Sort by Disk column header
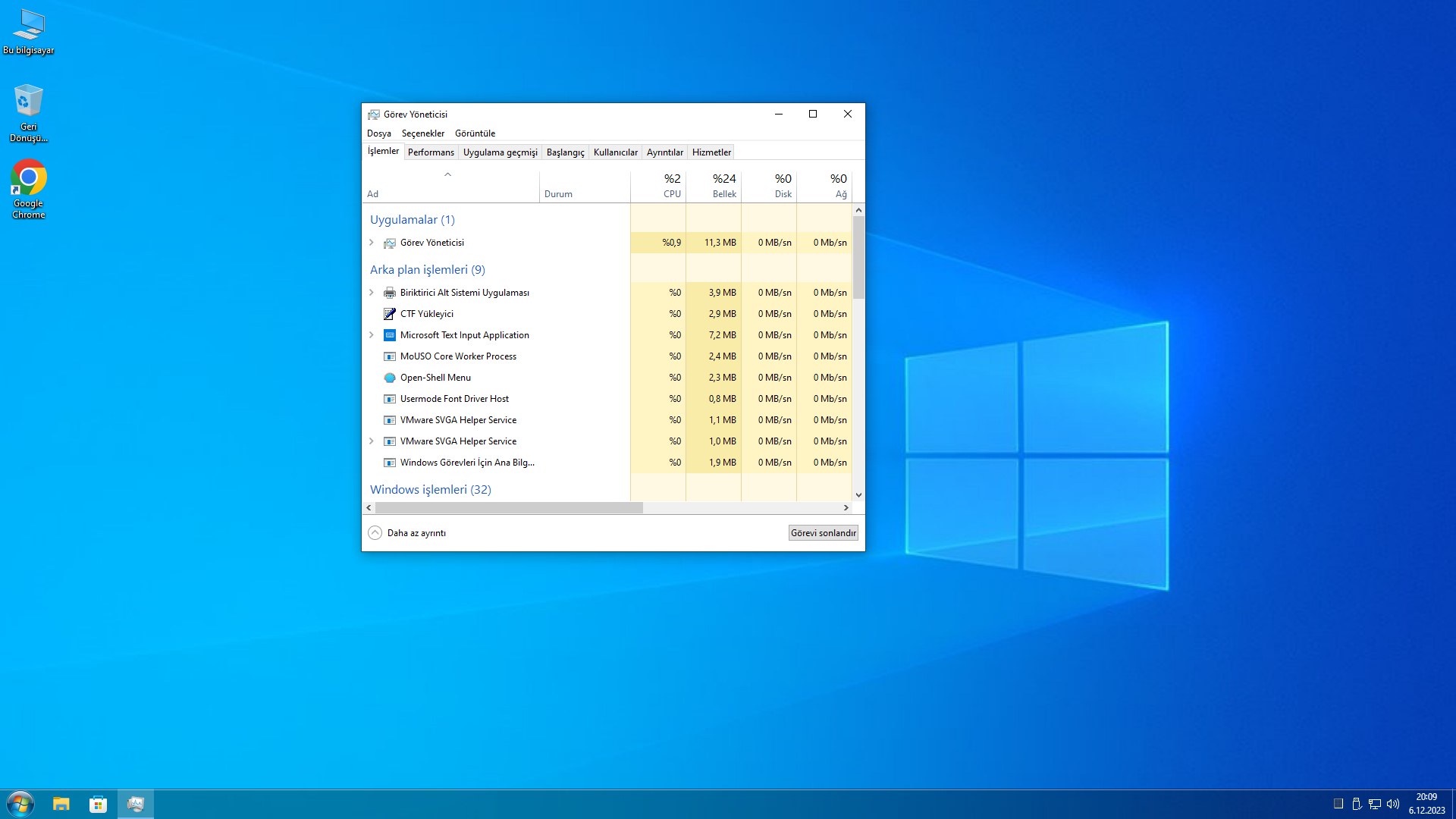Screen dimensions: 1456x819 769,187
